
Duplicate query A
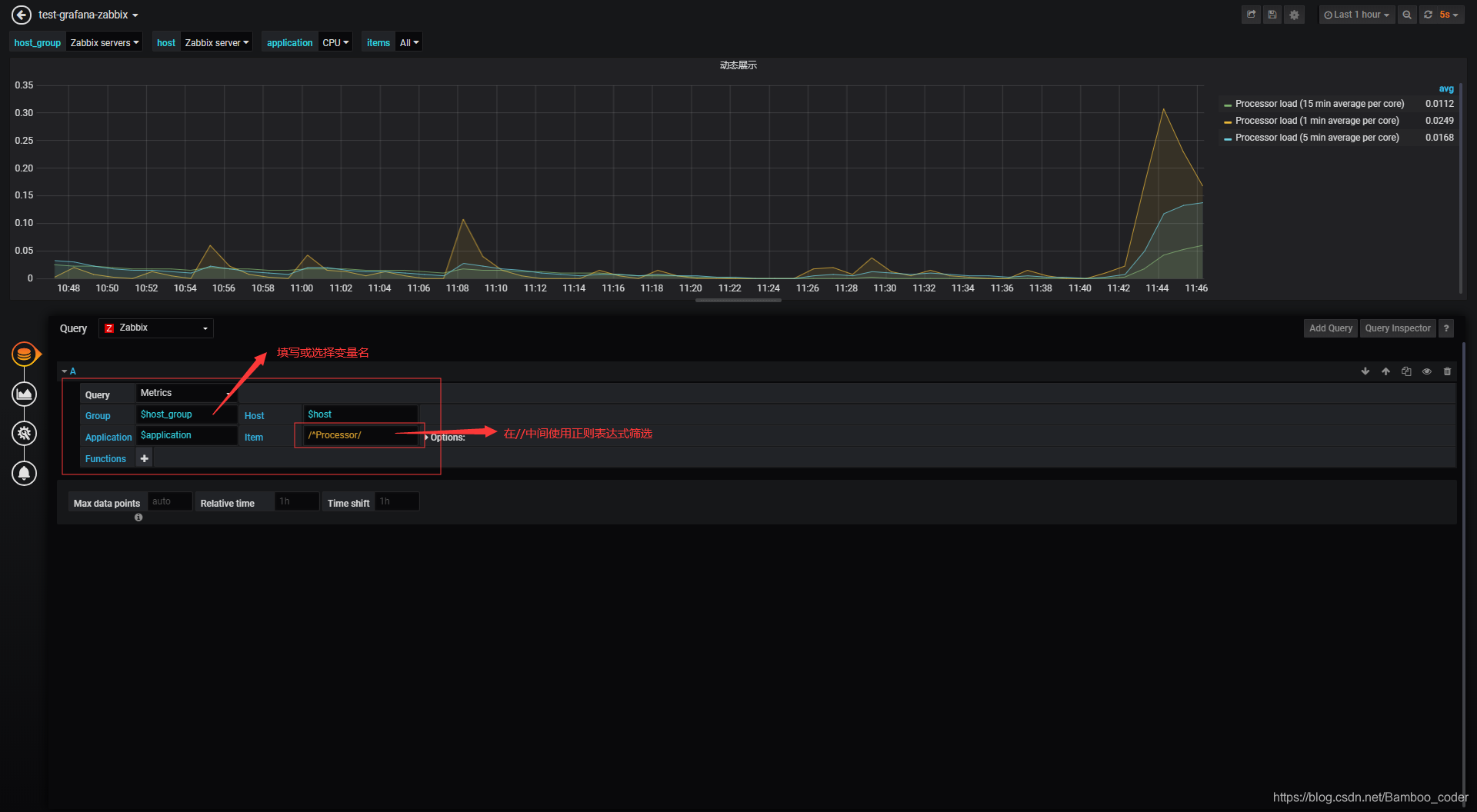click(x=1406, y=371)
